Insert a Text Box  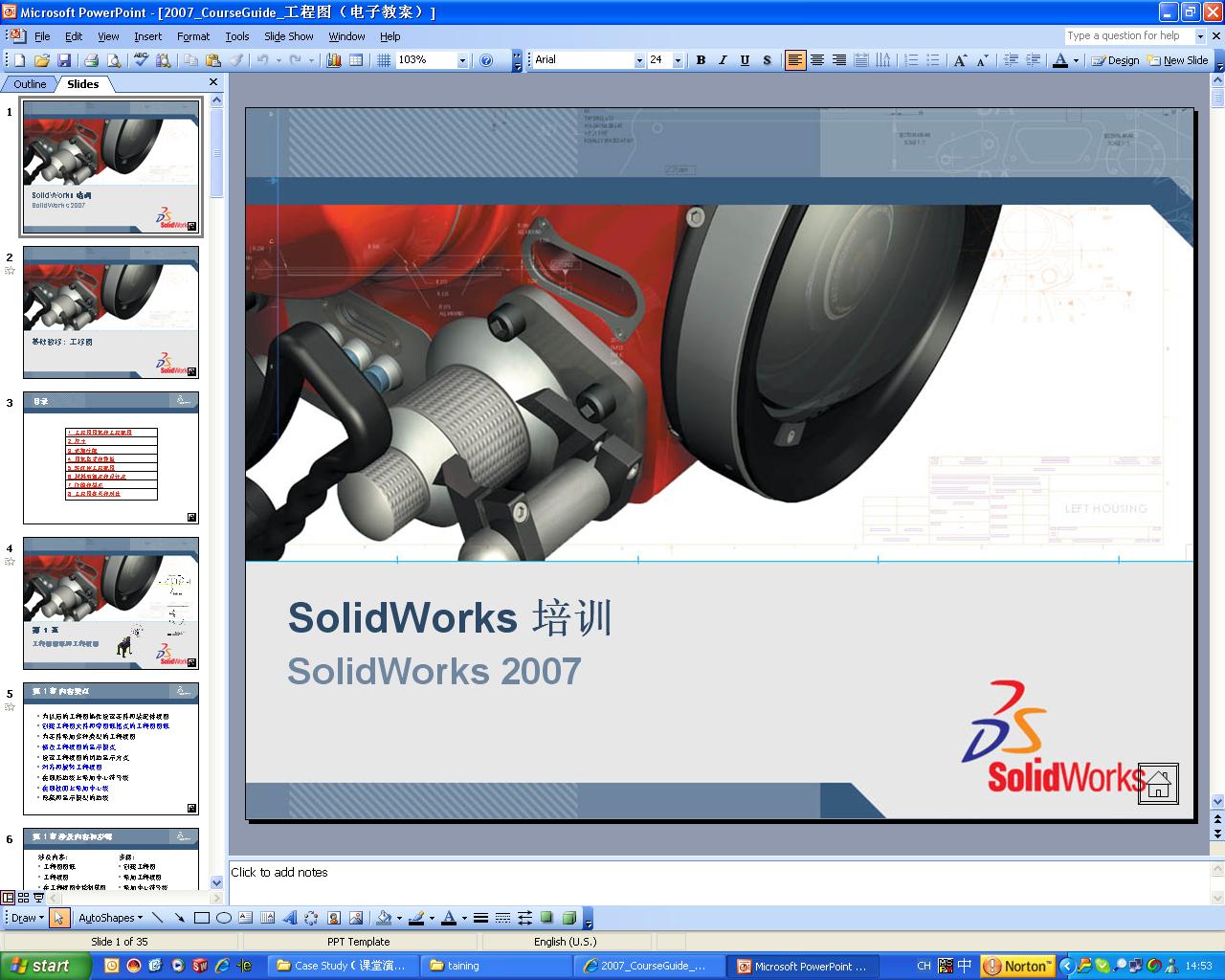point(246,918)
